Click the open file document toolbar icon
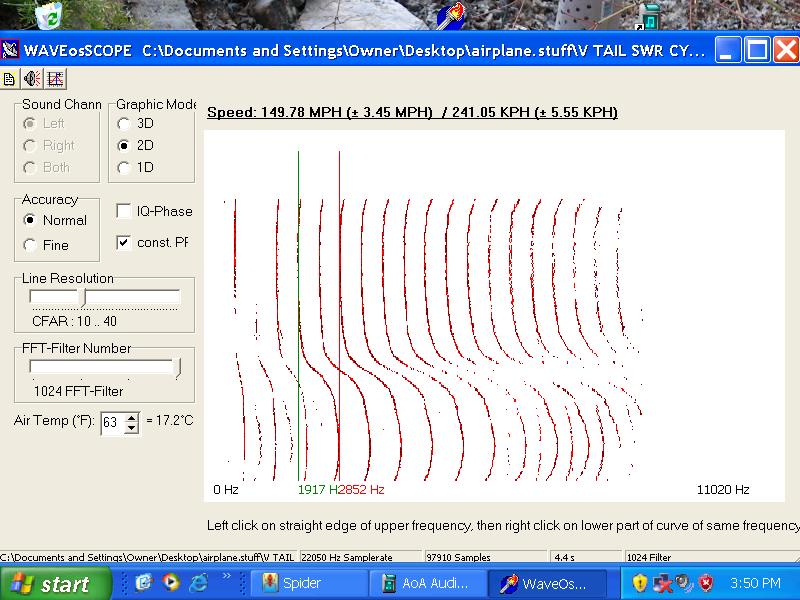The width and height of the screenshot is (800, 600). coord(10,78)
